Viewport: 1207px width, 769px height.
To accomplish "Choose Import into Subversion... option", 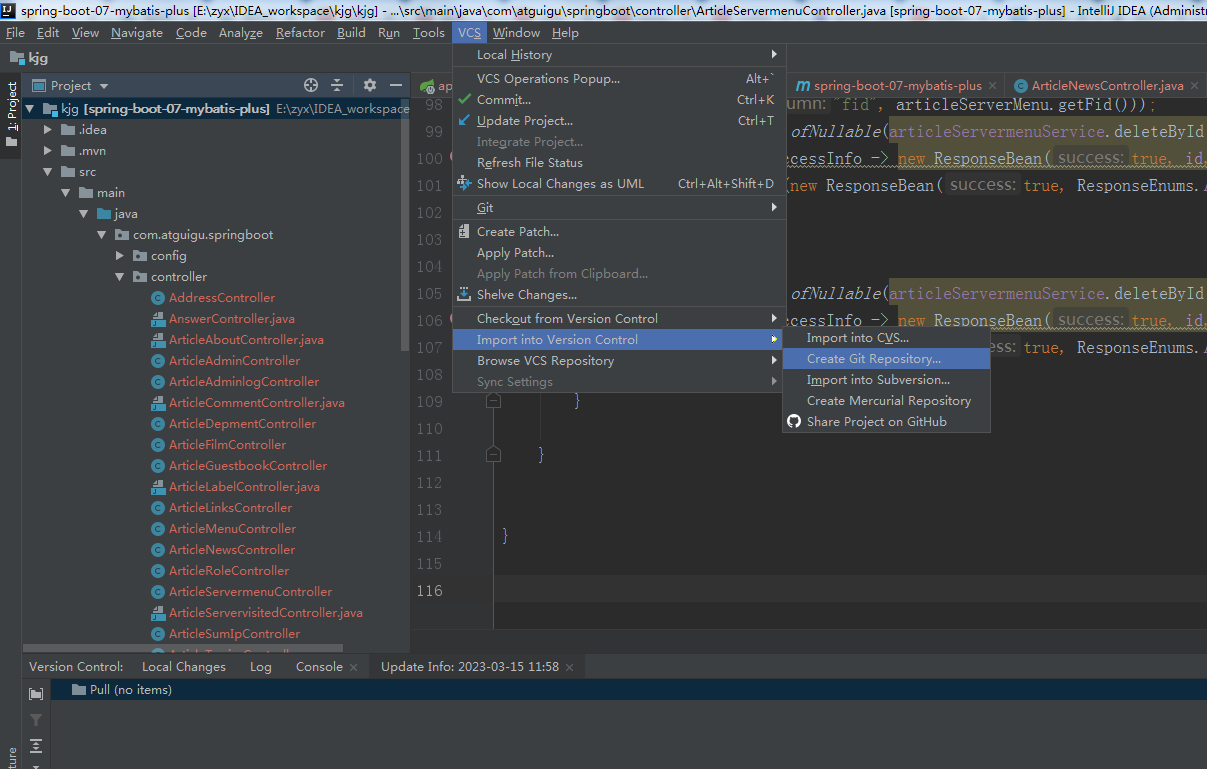I will 886,380.
